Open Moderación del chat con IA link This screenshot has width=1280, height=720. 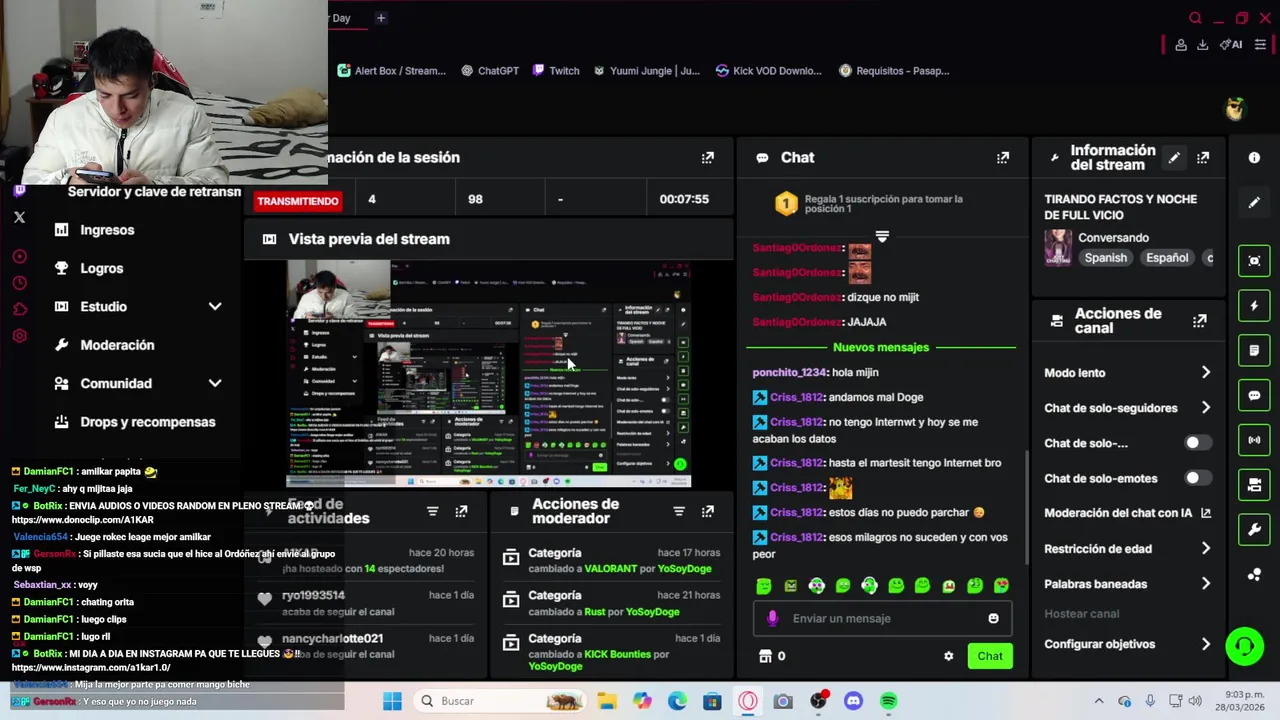(1128, 513)
